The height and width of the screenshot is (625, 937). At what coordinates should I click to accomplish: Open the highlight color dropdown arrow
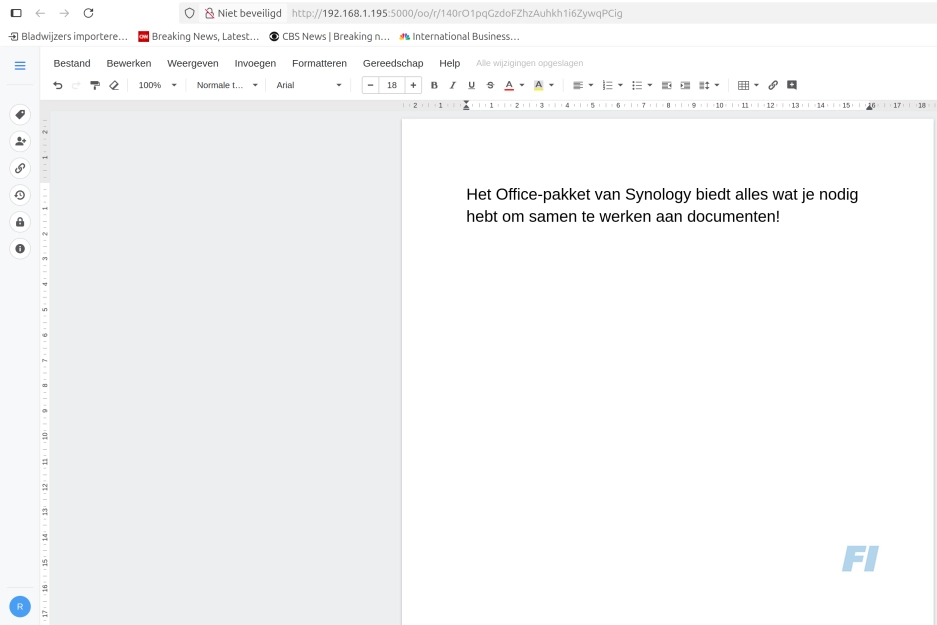[551, 85]
